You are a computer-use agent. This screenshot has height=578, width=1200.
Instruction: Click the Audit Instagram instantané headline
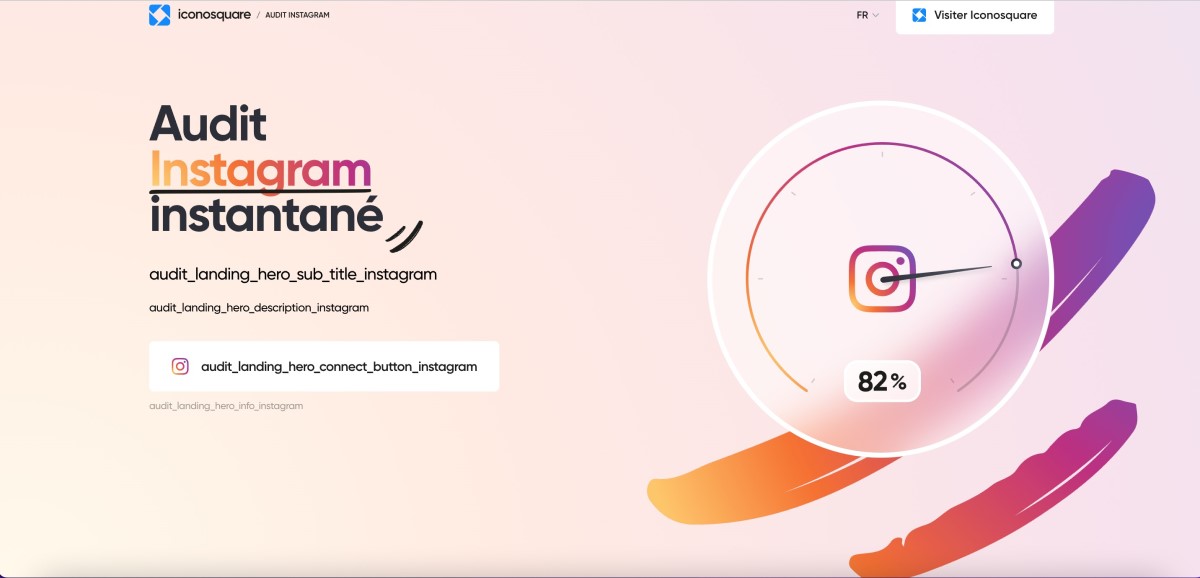(267, 170)
